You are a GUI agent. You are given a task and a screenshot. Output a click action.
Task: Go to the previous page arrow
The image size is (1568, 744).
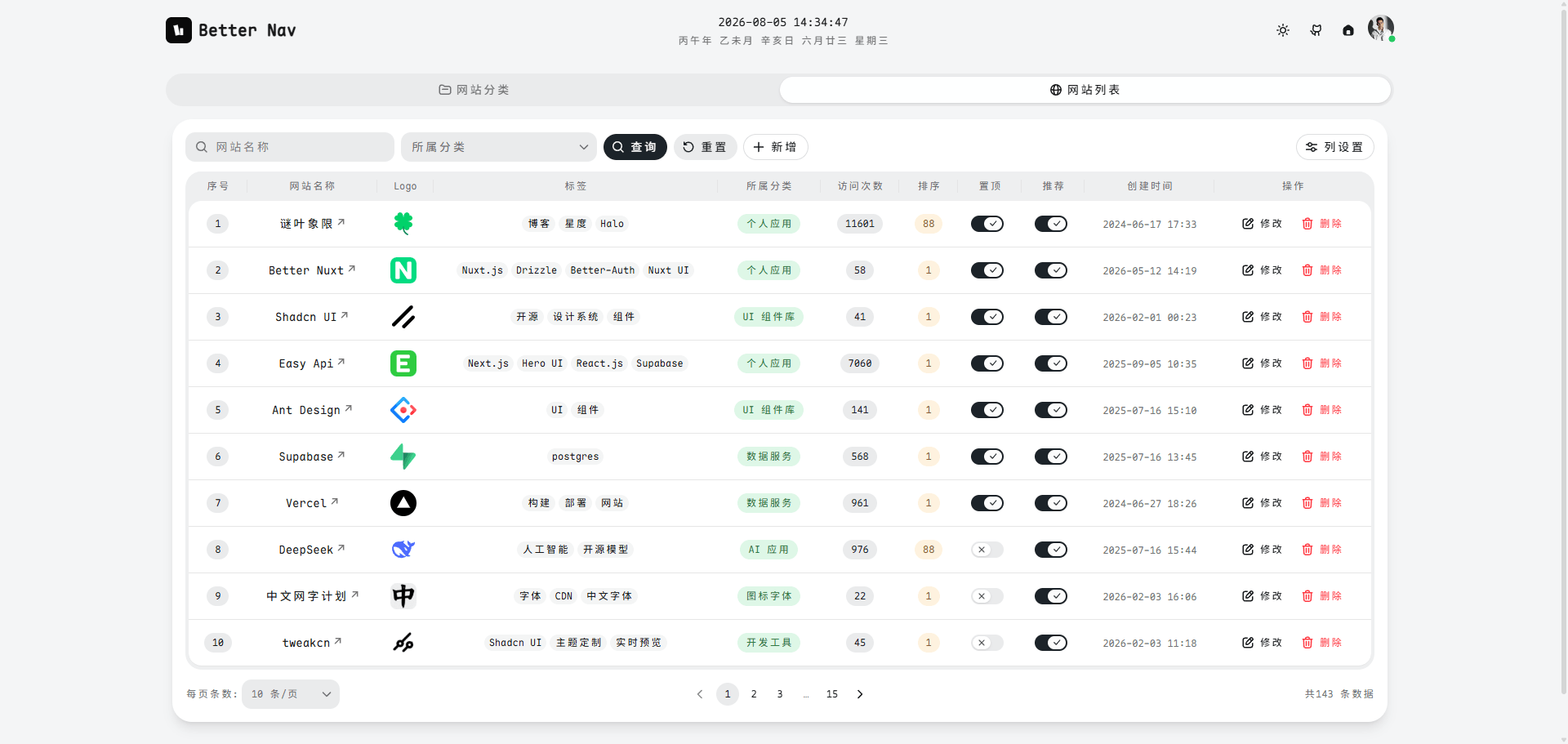tap(700, 694)
